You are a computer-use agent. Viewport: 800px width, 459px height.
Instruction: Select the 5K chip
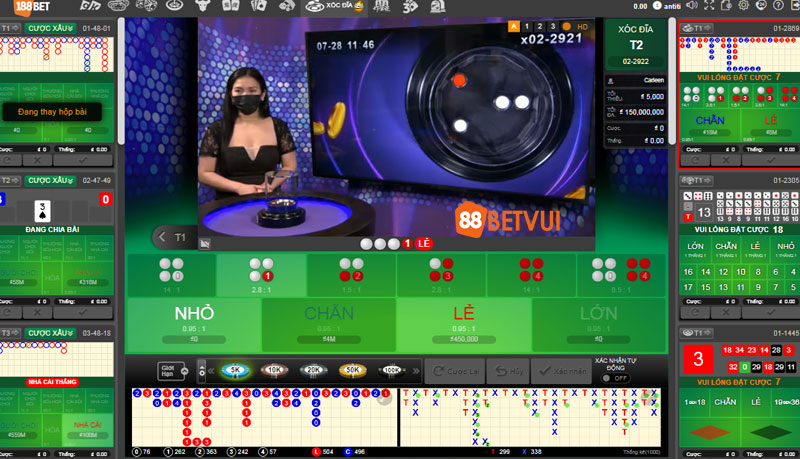click(235, 371)
